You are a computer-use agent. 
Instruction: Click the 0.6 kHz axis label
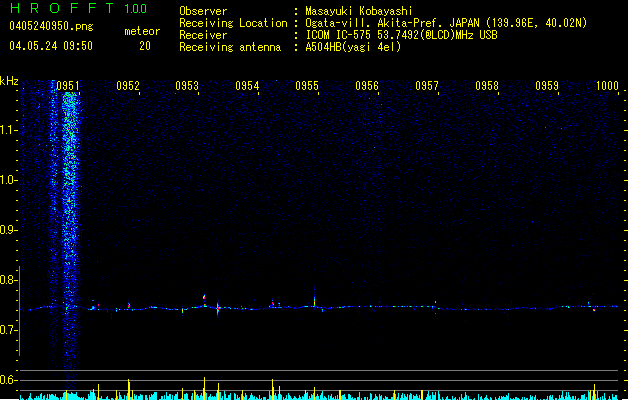click(9, 380)
